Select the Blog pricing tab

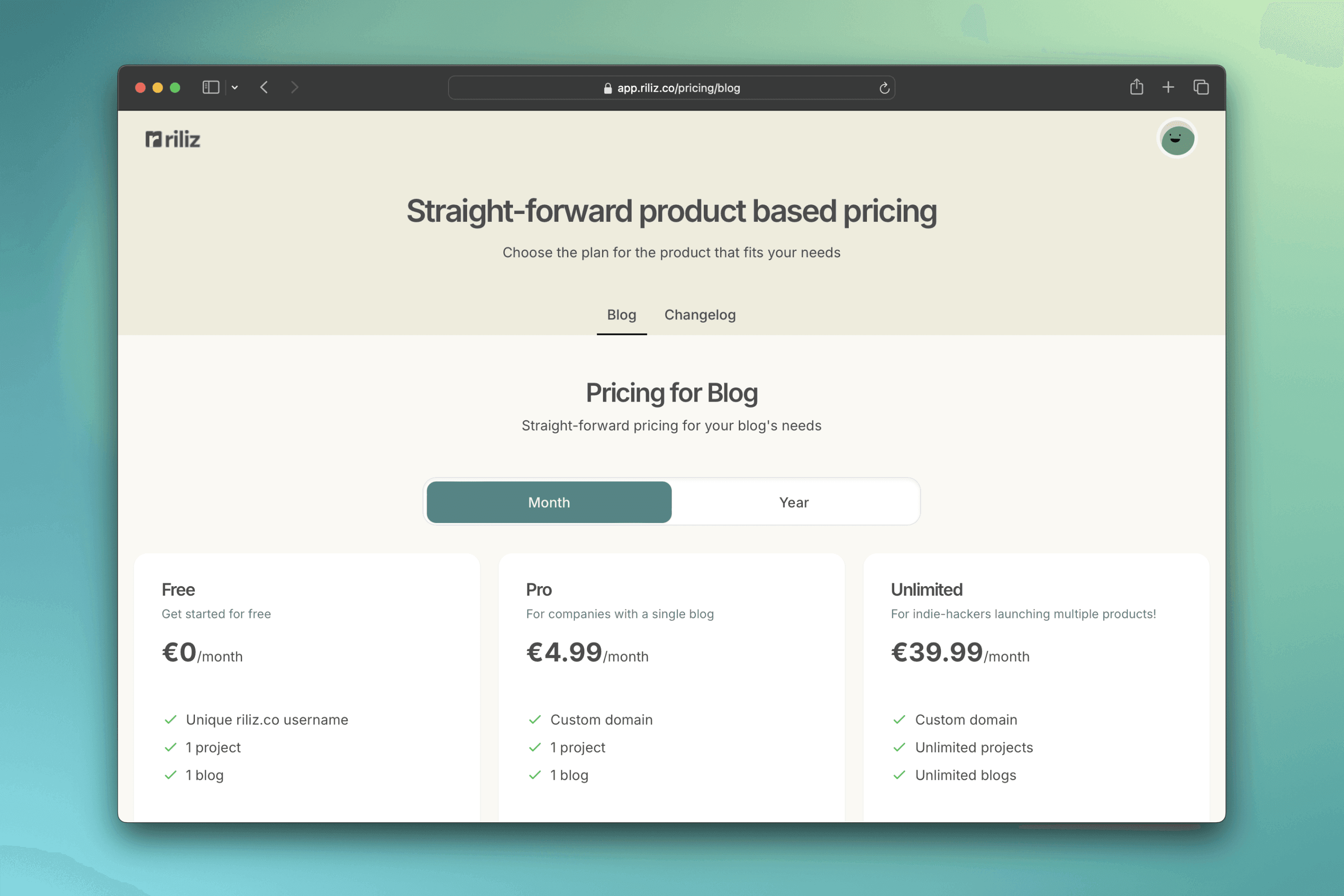[620, 315]
